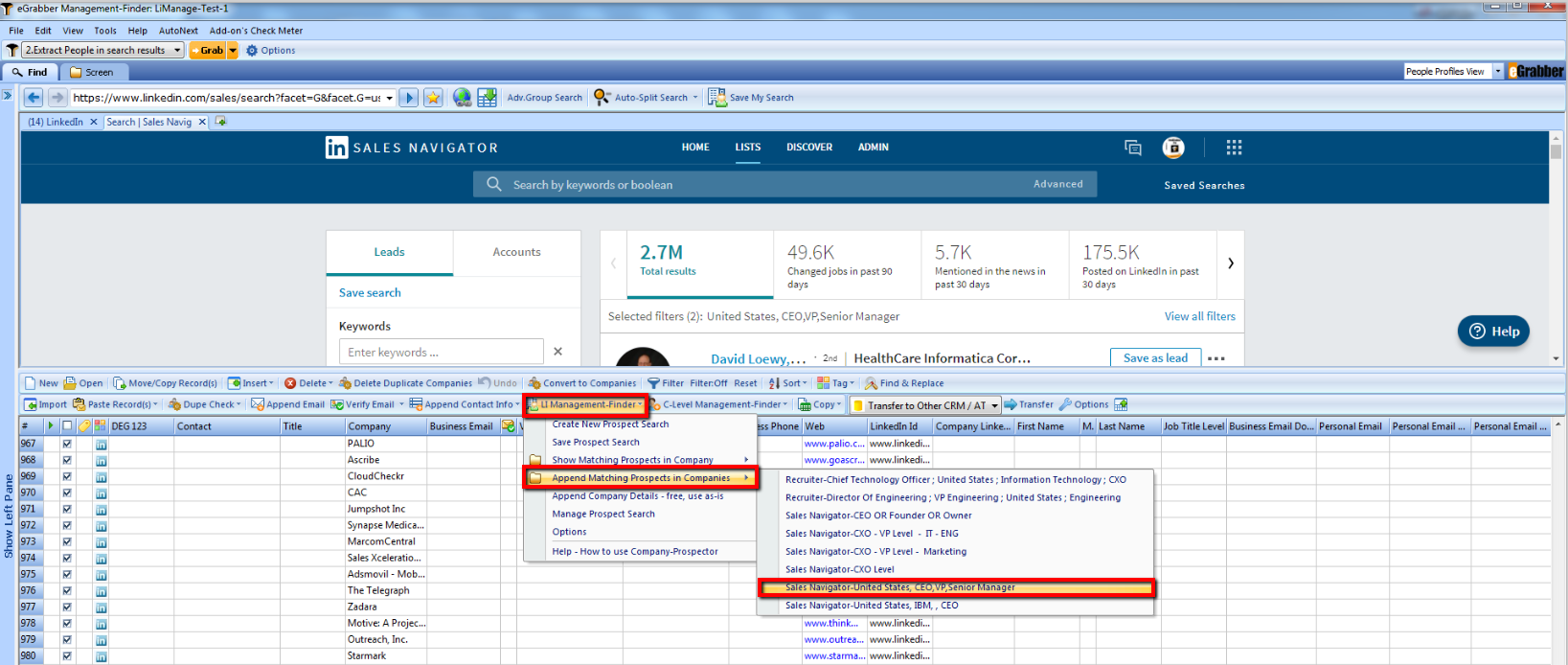Screen dimensions: 1568x665
Task: Open the Sales Navigator messages icon
Action: coord(1133,148)
